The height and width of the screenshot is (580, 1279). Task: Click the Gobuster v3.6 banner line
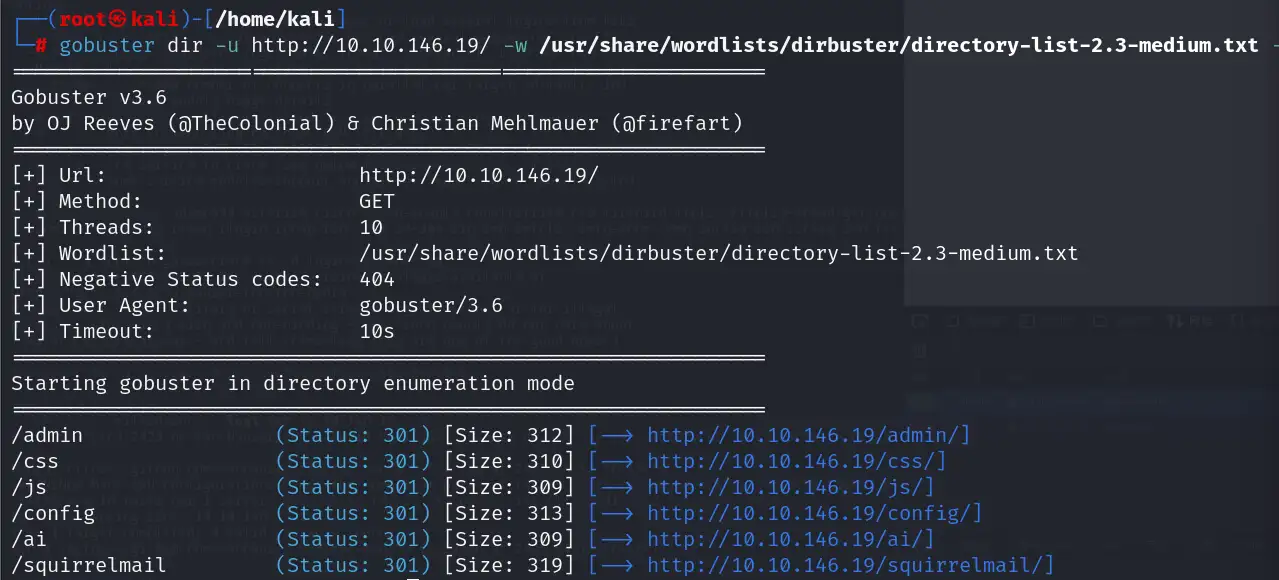click(89, 98)
